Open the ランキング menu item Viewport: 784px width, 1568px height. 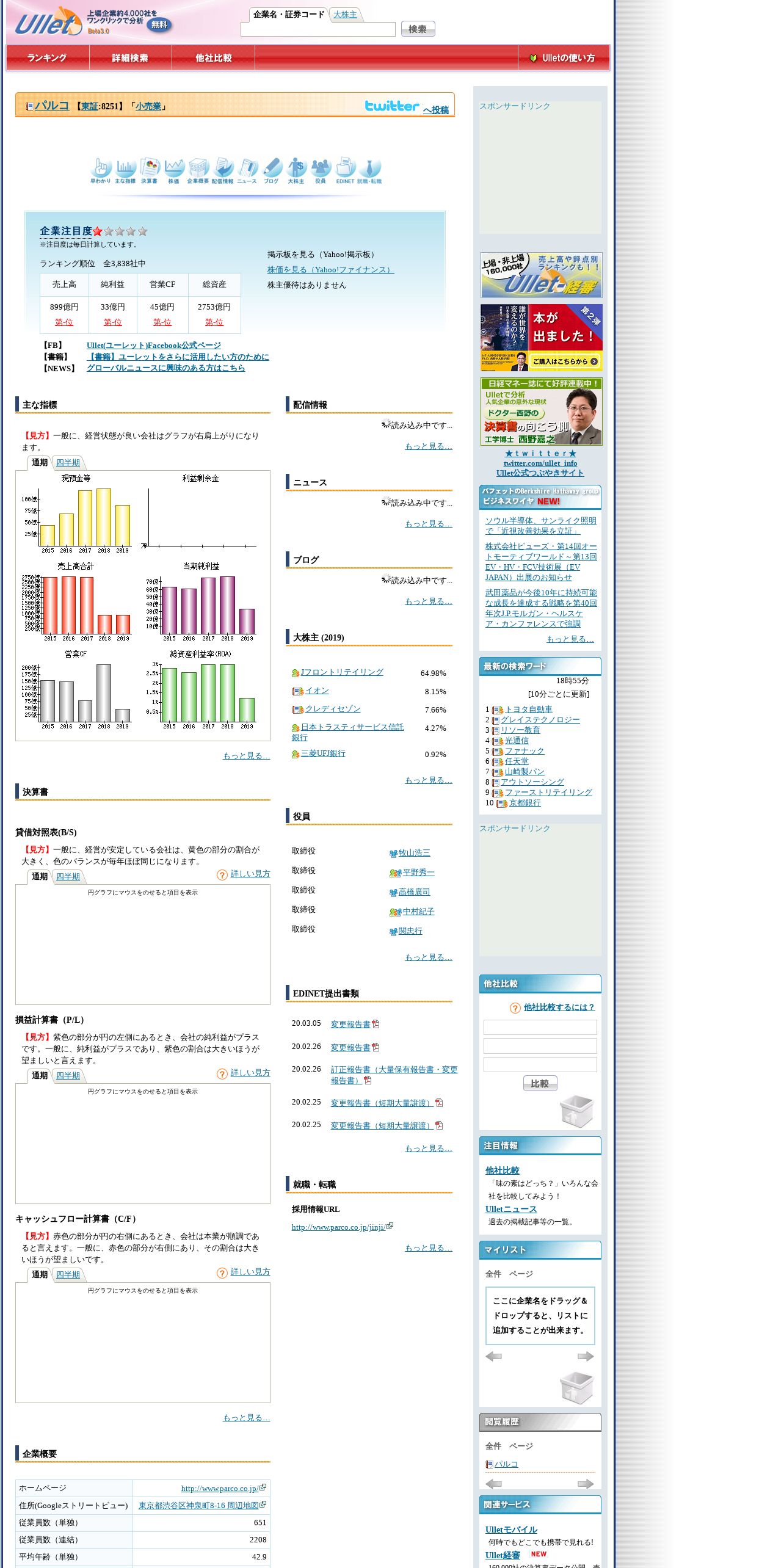(x=47, y=58)
